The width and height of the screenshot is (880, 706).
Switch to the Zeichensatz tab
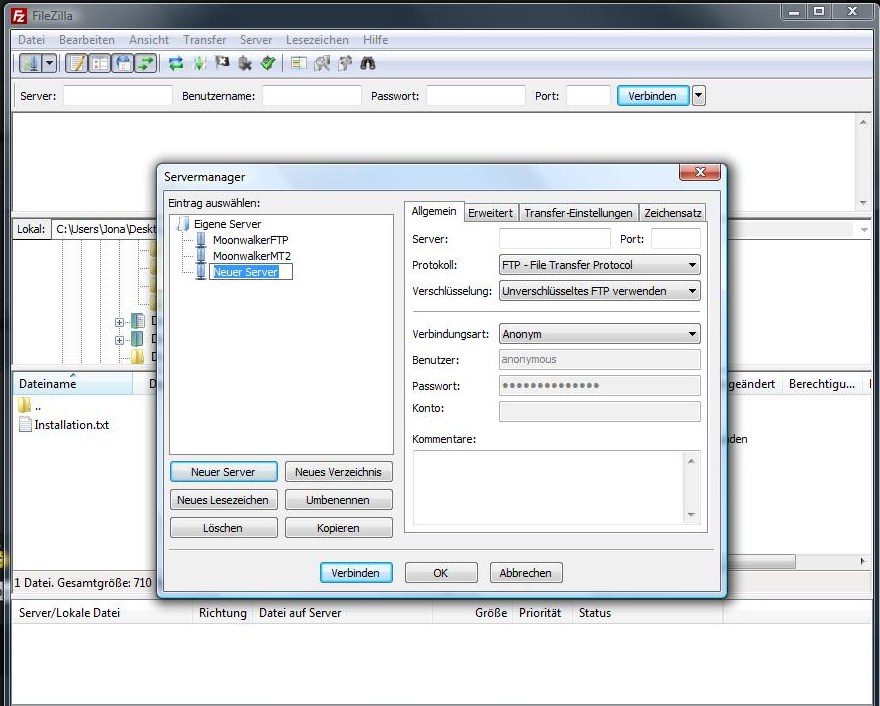point(672,213)
